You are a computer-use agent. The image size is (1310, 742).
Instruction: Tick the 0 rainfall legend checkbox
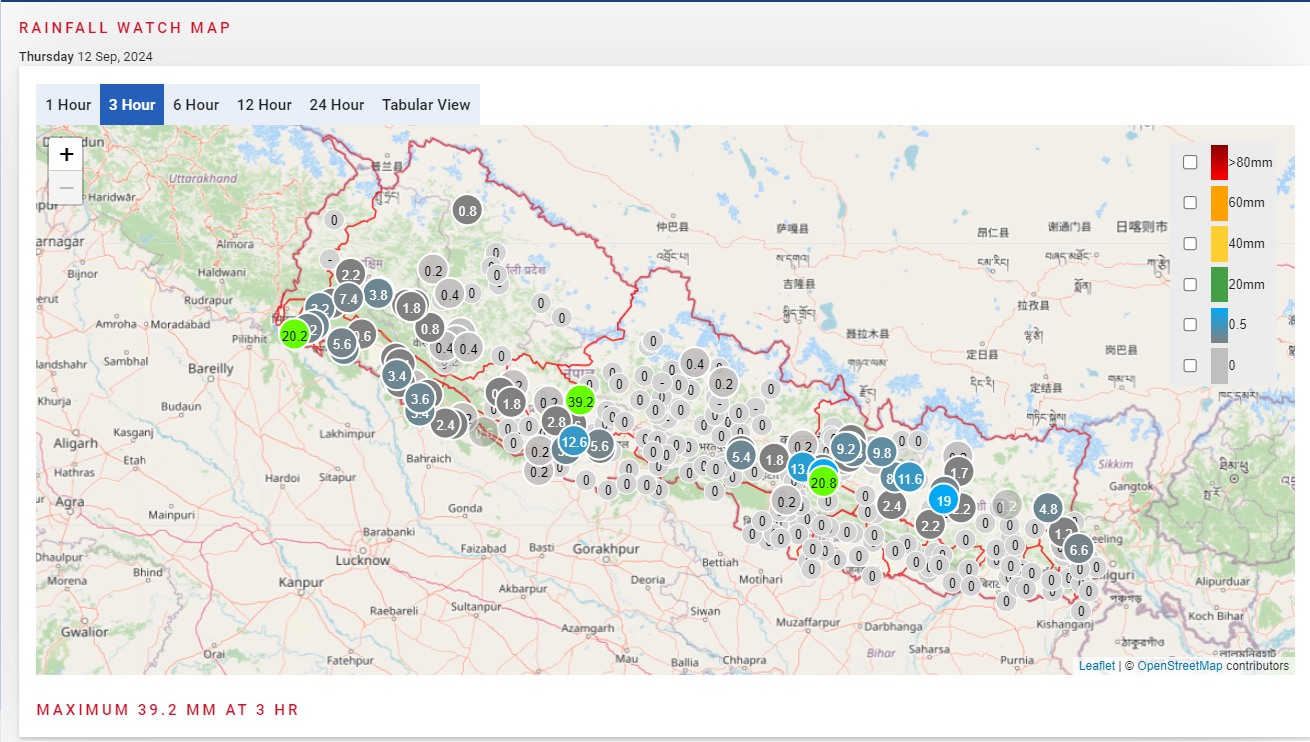tap(1190, 365)
